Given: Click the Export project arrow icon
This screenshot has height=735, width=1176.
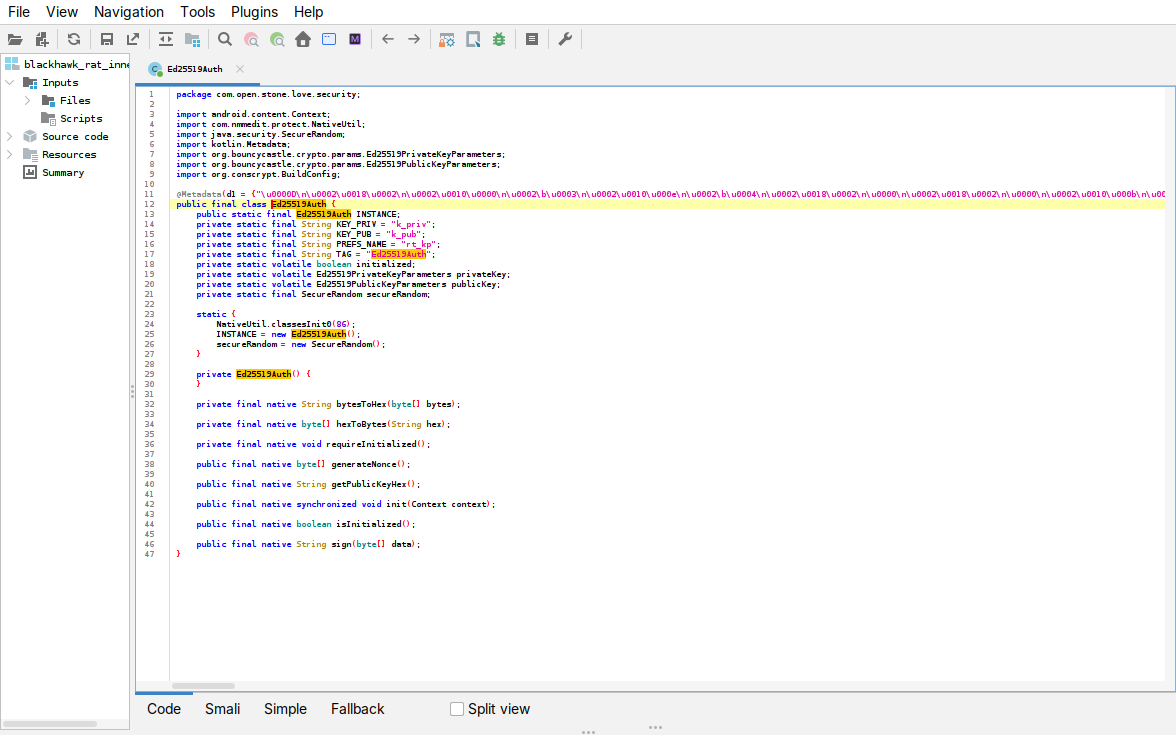Looking at the screenshot, I should (x=133, y=40).
